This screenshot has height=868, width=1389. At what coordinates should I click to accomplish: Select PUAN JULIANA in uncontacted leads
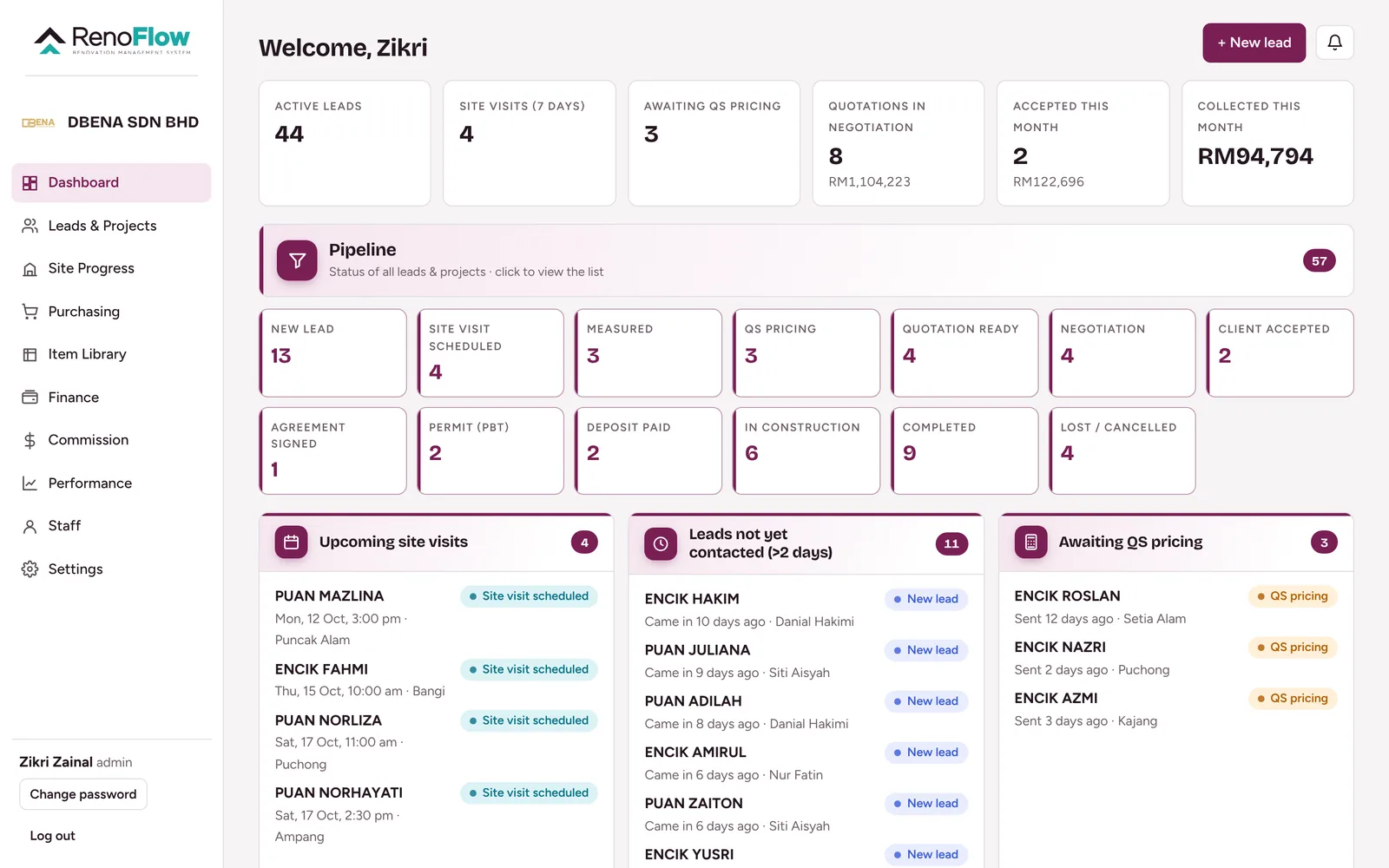(806, 661)
